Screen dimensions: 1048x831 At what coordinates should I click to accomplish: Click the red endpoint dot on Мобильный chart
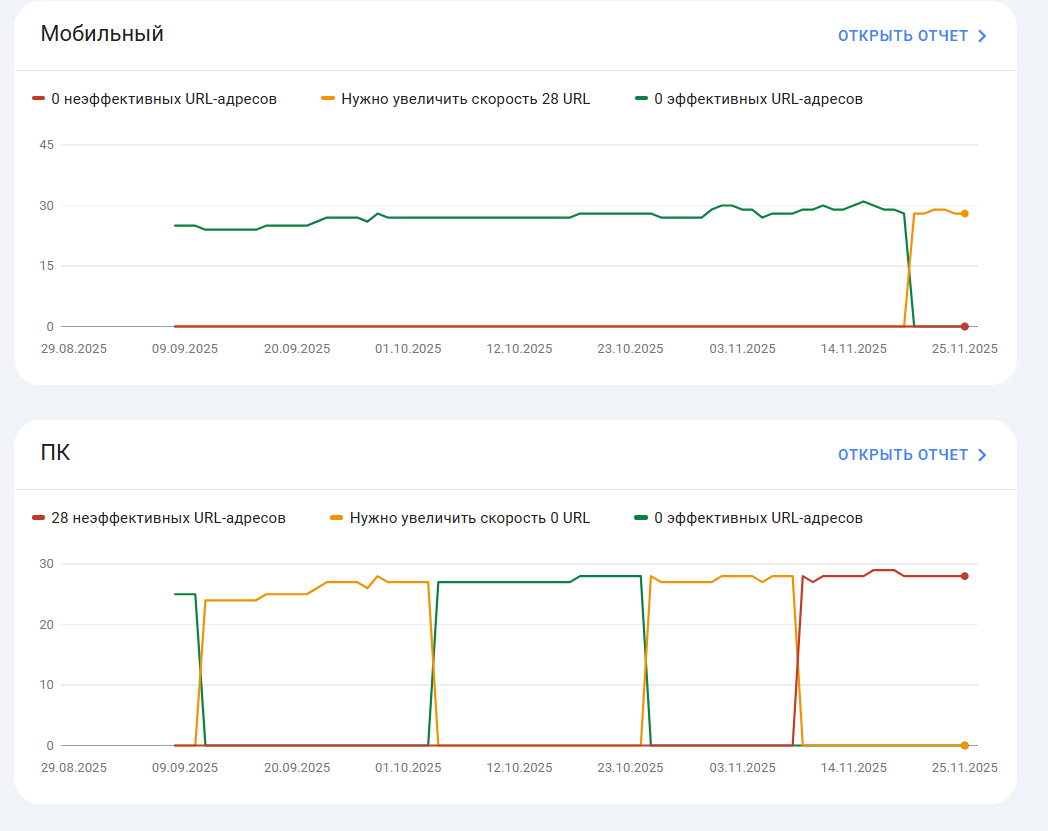964,326
